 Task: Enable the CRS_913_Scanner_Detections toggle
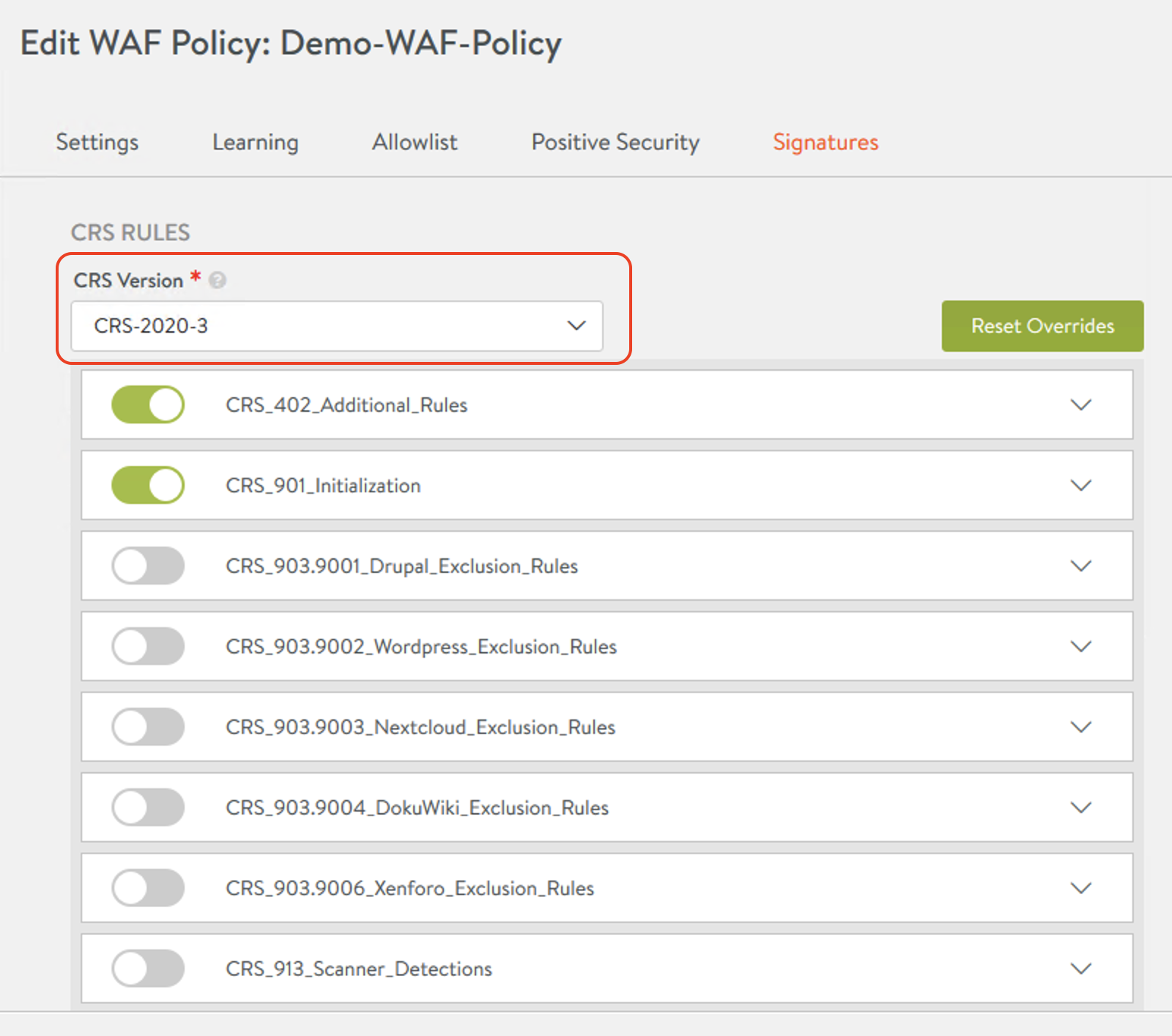click(x=148, y=969)
